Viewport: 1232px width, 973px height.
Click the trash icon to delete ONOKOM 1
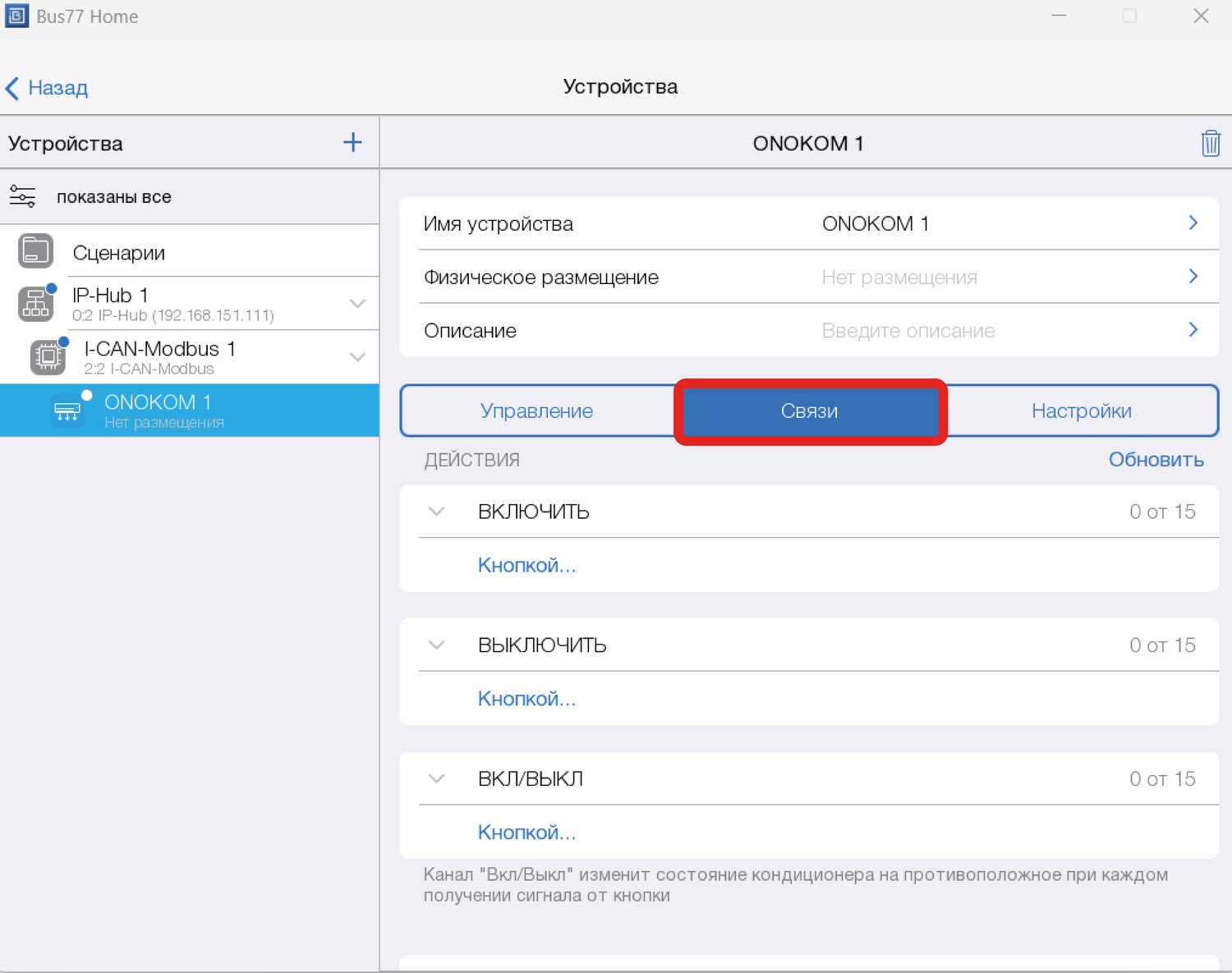pyautogui.click(x=1210, y=144)
